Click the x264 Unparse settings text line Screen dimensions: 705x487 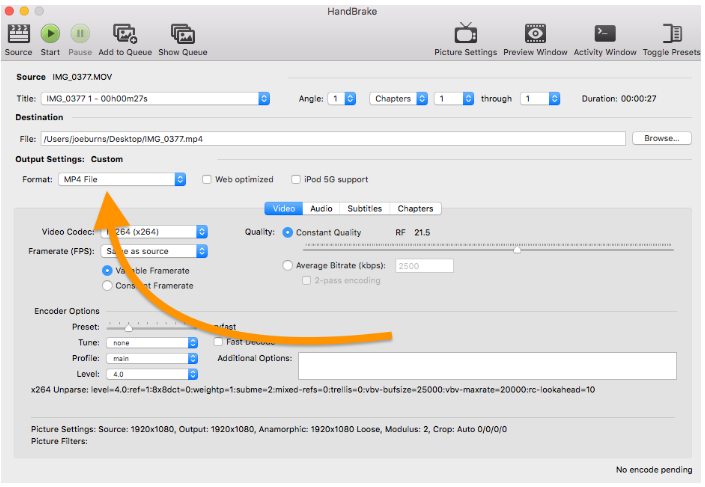(x=312, y=390)
